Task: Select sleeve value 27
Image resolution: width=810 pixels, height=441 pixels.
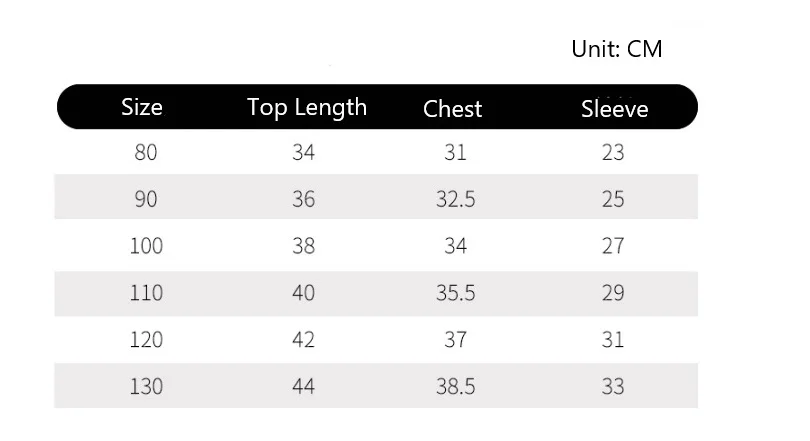Action: (x=613, y=246)
